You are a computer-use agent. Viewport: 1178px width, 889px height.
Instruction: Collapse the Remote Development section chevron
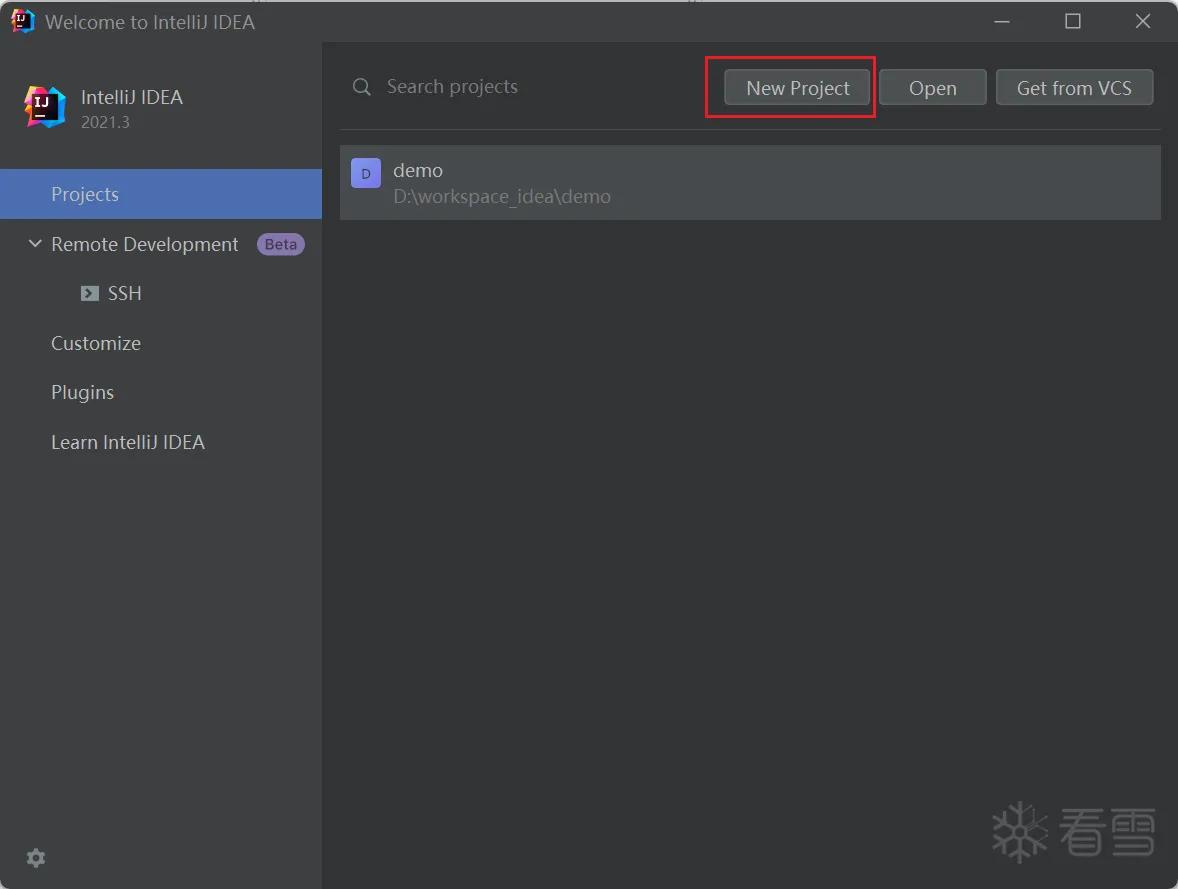click(x=35, y=243)
